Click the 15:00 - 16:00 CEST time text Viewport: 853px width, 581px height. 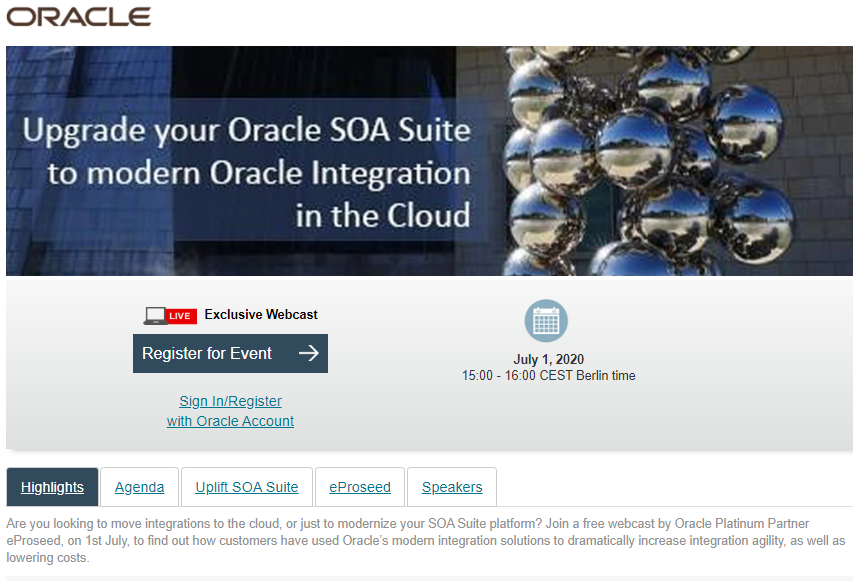tap(548, 376)
